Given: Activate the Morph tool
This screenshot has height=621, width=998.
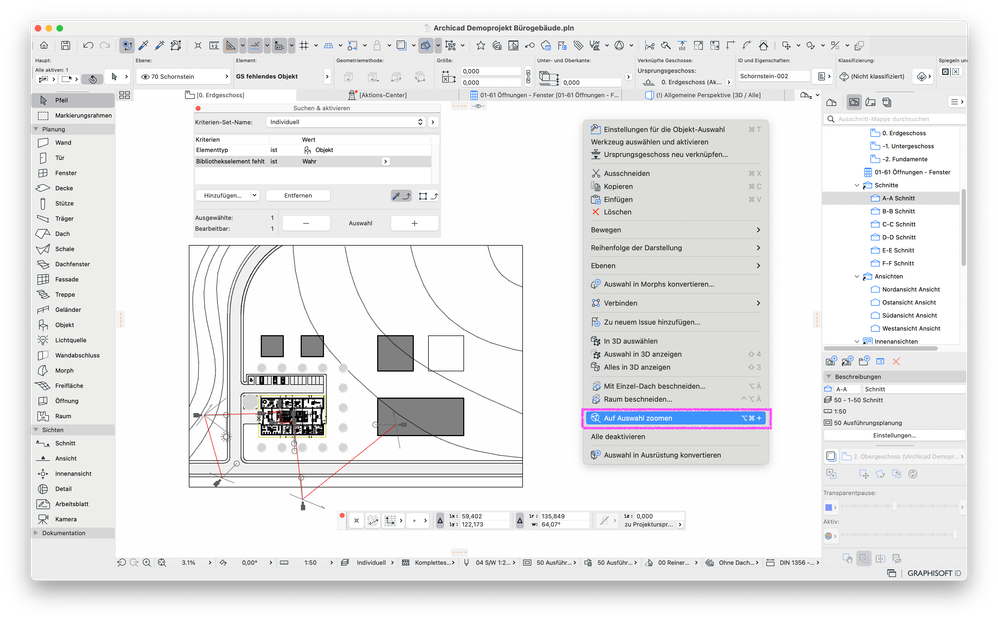Looking at the screenshot, I should point(64,371).
